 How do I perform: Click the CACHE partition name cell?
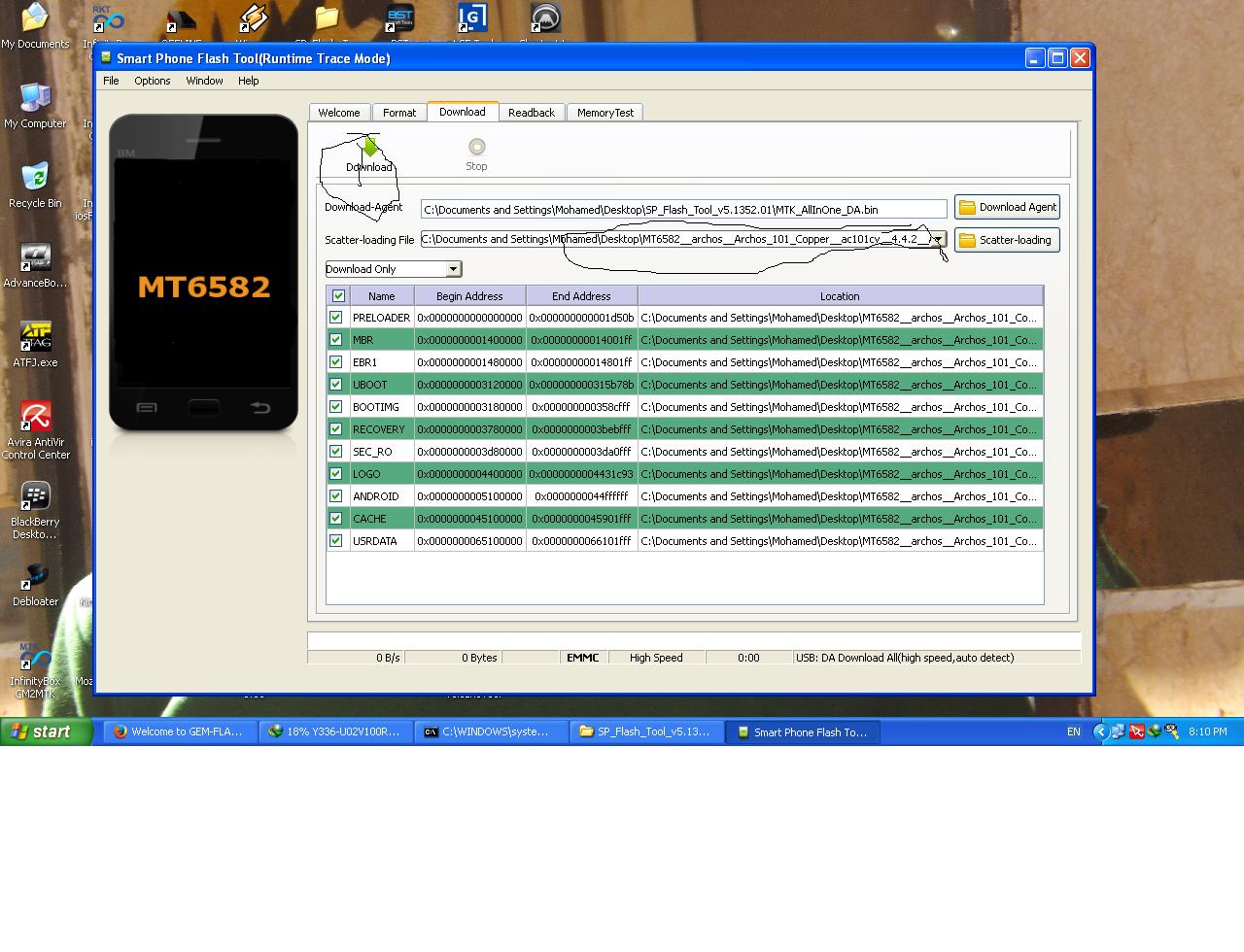tap(381, 519)
